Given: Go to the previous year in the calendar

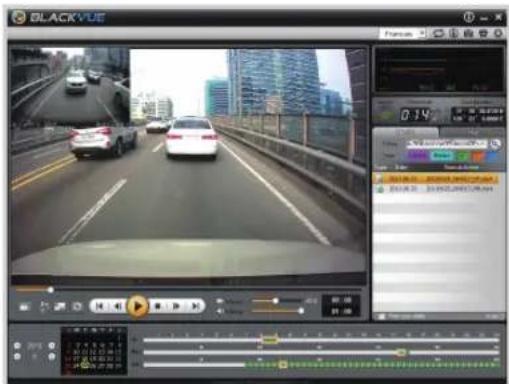Looking at the screenshot, I should [x=17, y=346].
